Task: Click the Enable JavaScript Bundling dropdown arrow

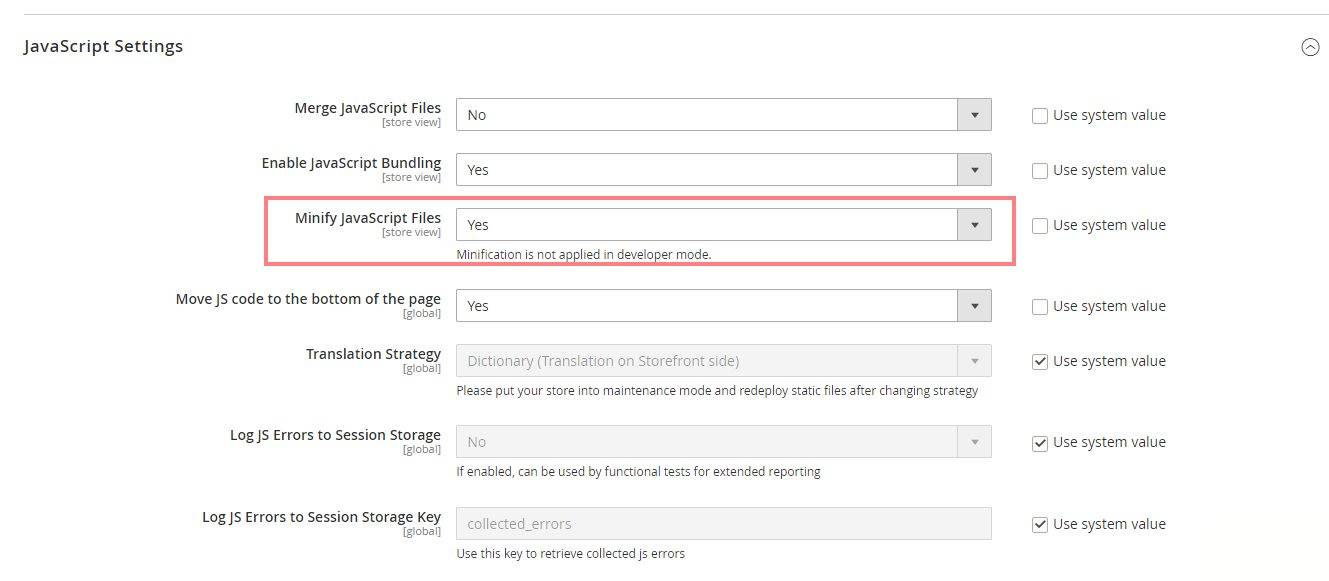Action: (x=974, y=170)
